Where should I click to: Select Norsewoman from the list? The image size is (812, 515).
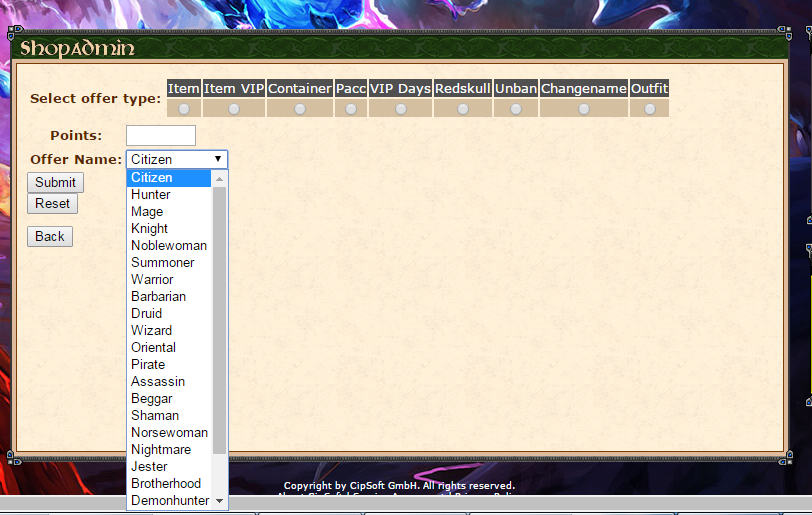click(x=169, y=433)
